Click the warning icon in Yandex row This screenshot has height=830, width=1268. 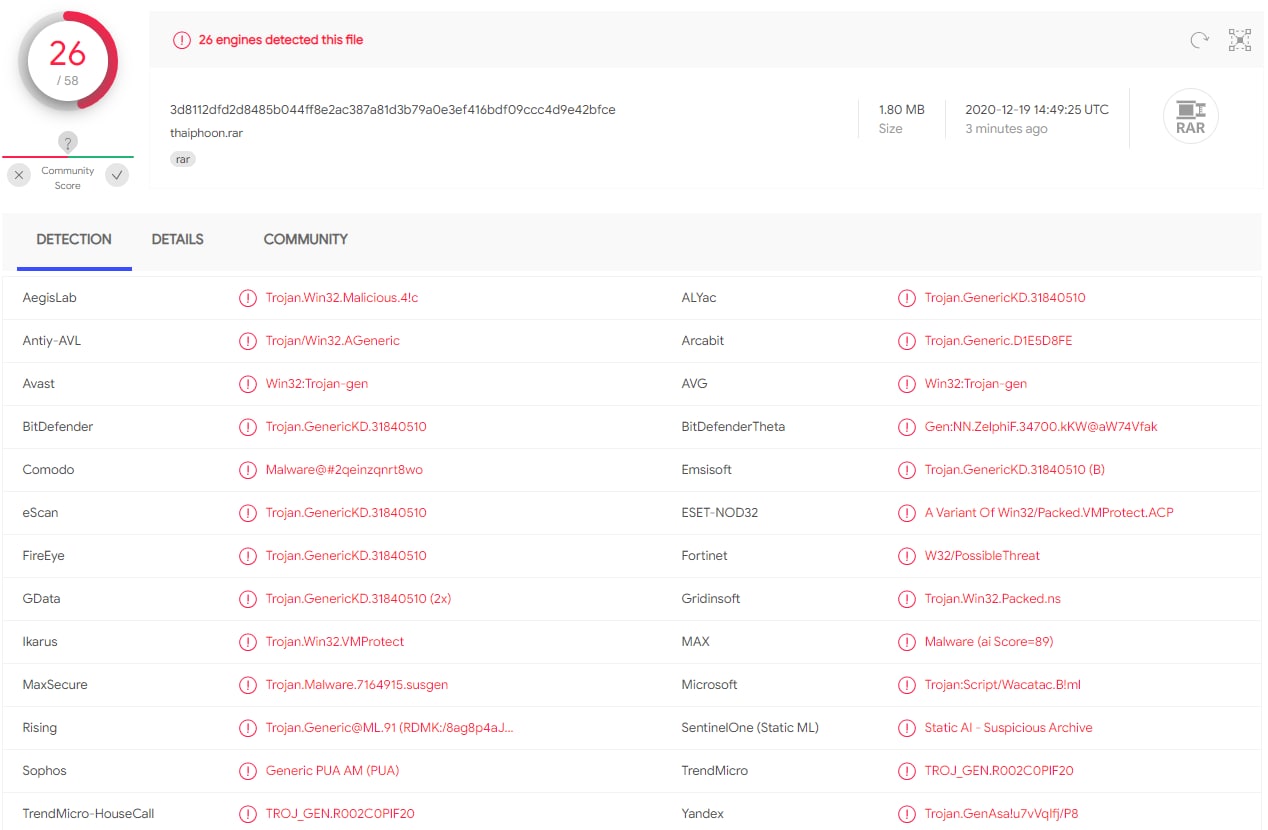tap(906, 814)
